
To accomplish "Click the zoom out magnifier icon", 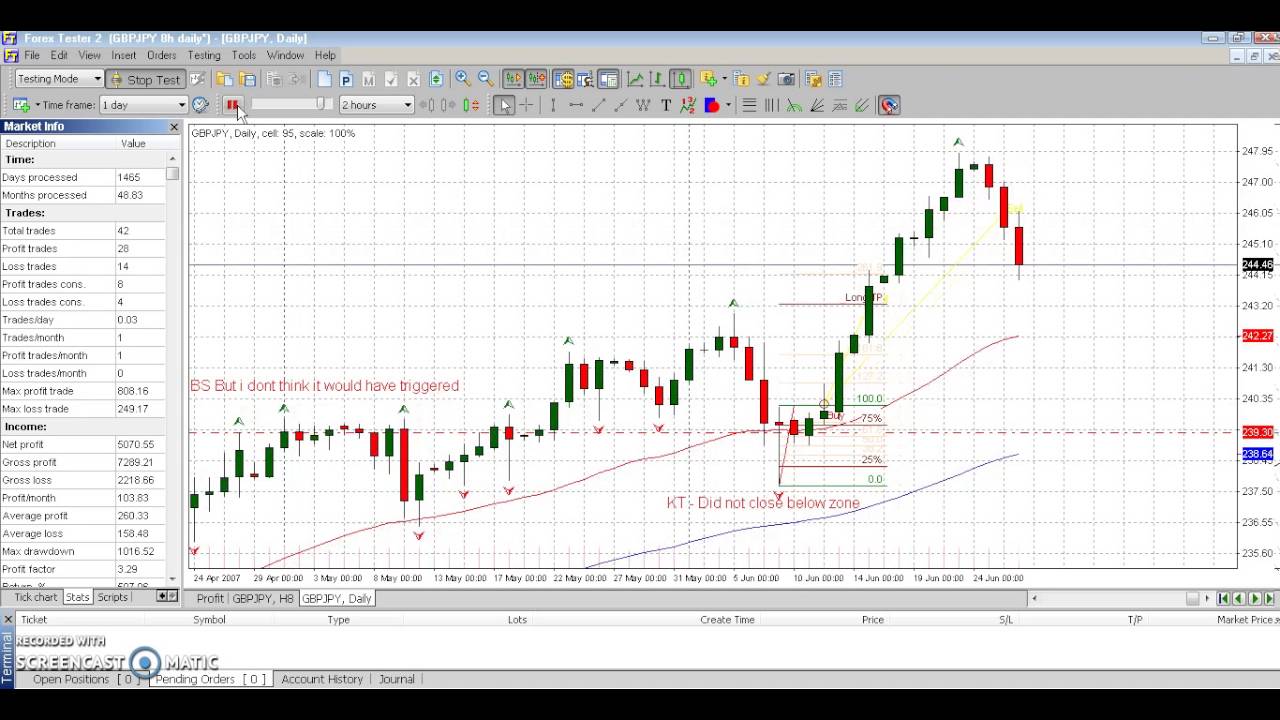I will coord(485,79).
